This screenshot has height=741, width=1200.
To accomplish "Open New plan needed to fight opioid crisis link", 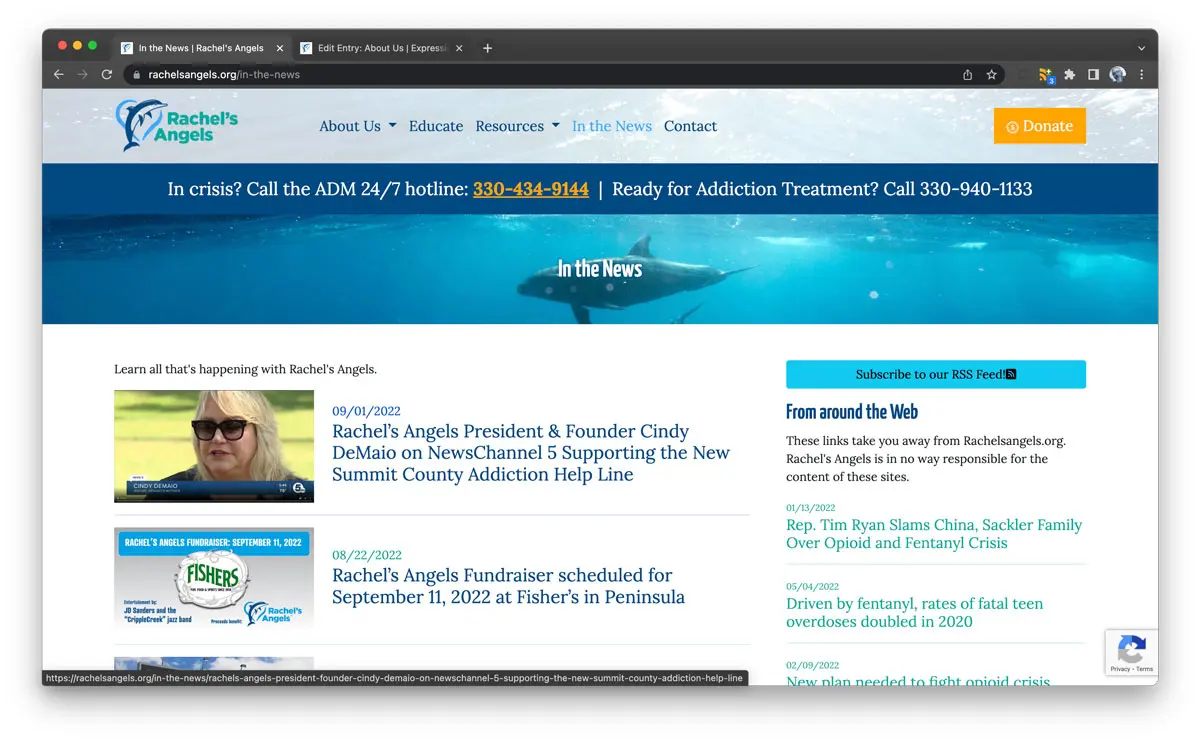I will tap(918, 680).
